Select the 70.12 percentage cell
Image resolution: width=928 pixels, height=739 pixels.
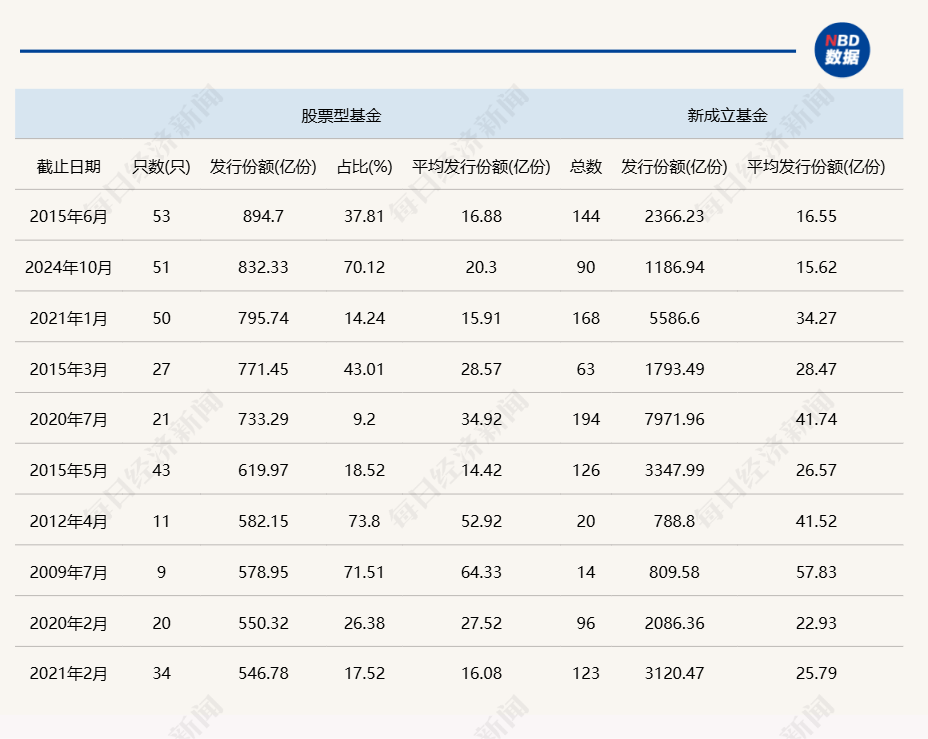365,267
